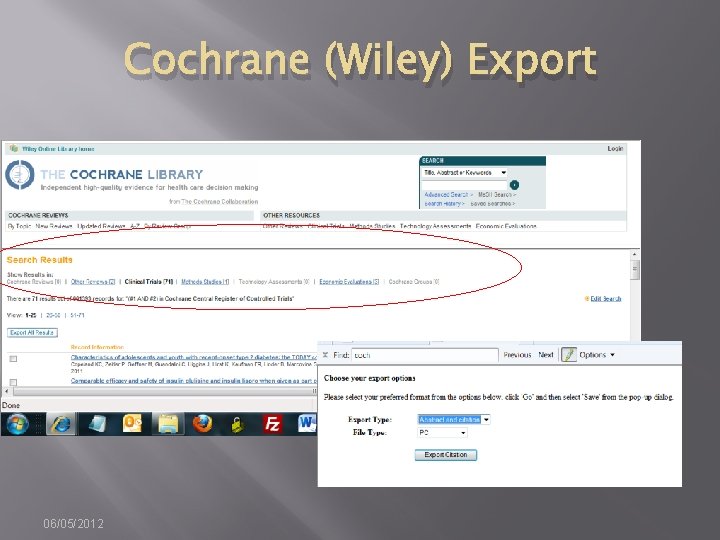The width and height of the screenshot is (720, 540).
Task: Open the Advanced Search link
Action: (x=448, y=195)
